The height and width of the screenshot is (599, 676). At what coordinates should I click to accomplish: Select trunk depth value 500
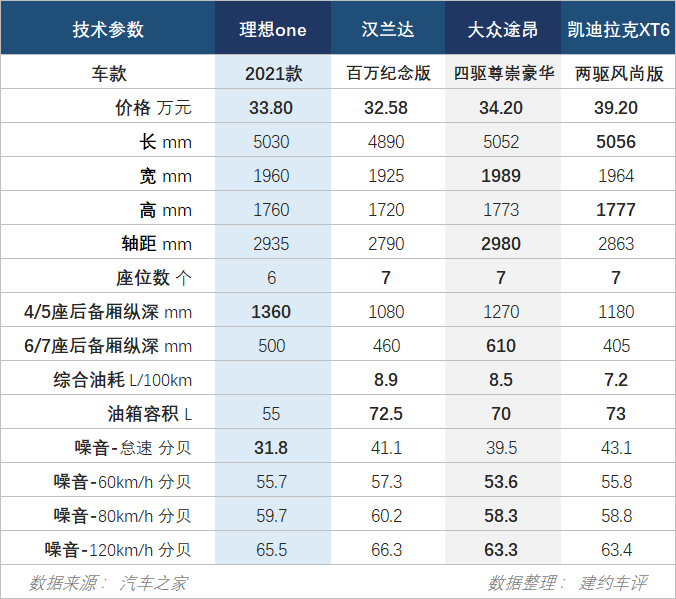271,346
